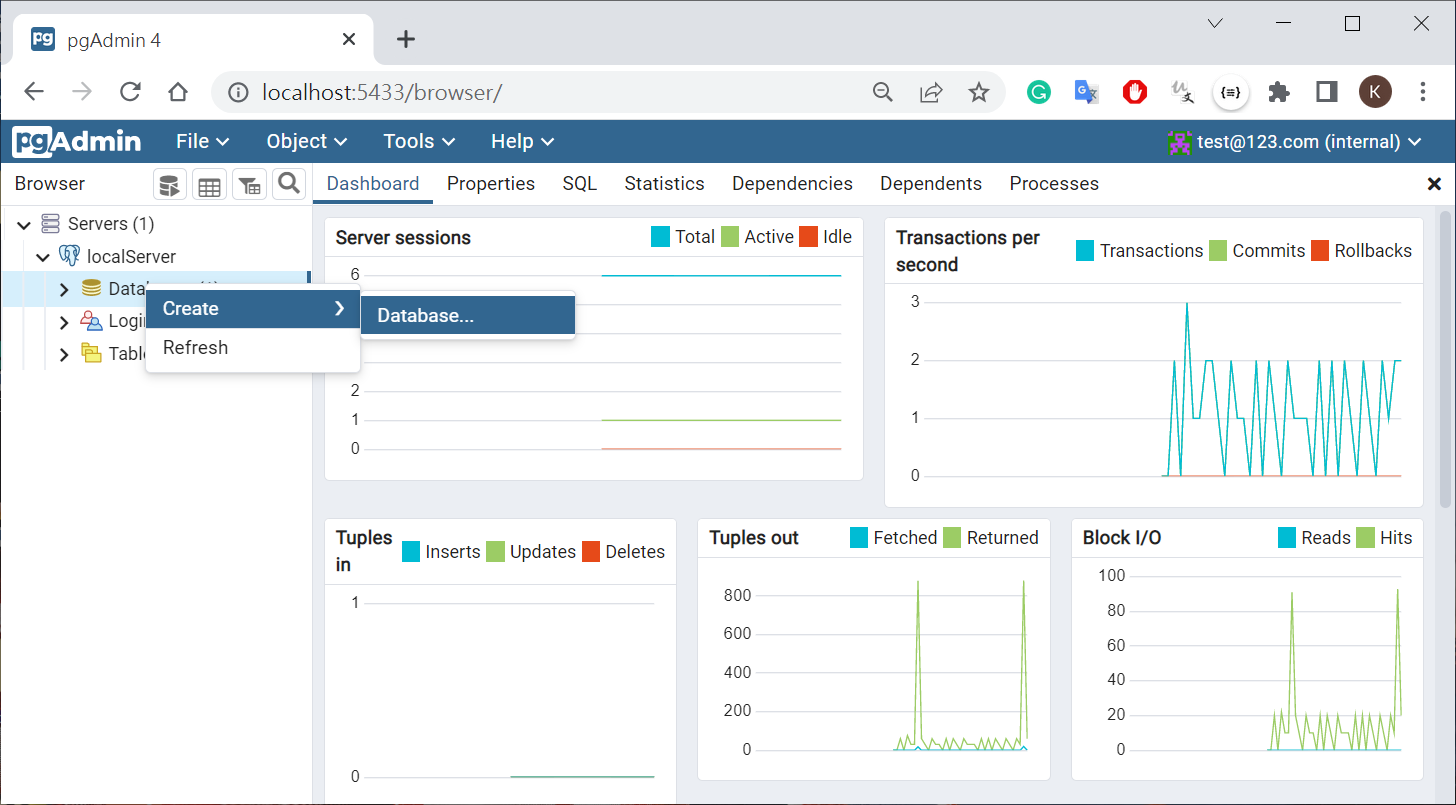Open the Chrome extensions puzzle icon
1456x805 pixels.
click(x=1278, y=93)
